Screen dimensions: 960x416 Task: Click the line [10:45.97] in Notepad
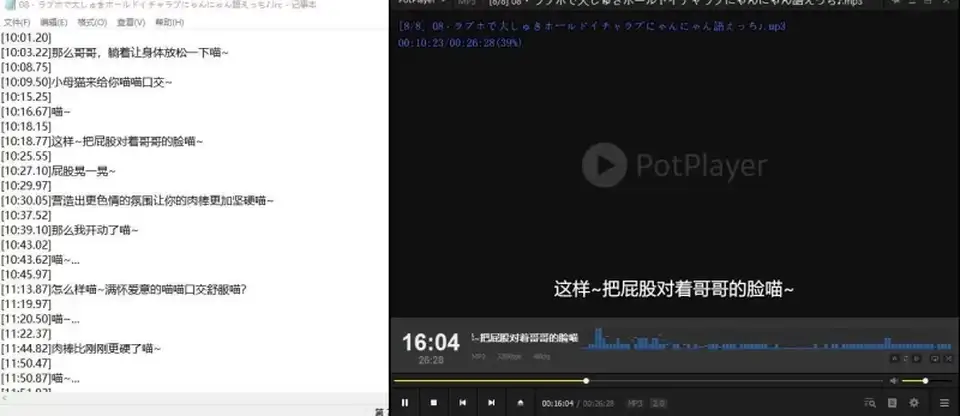[x=26, y=274]
